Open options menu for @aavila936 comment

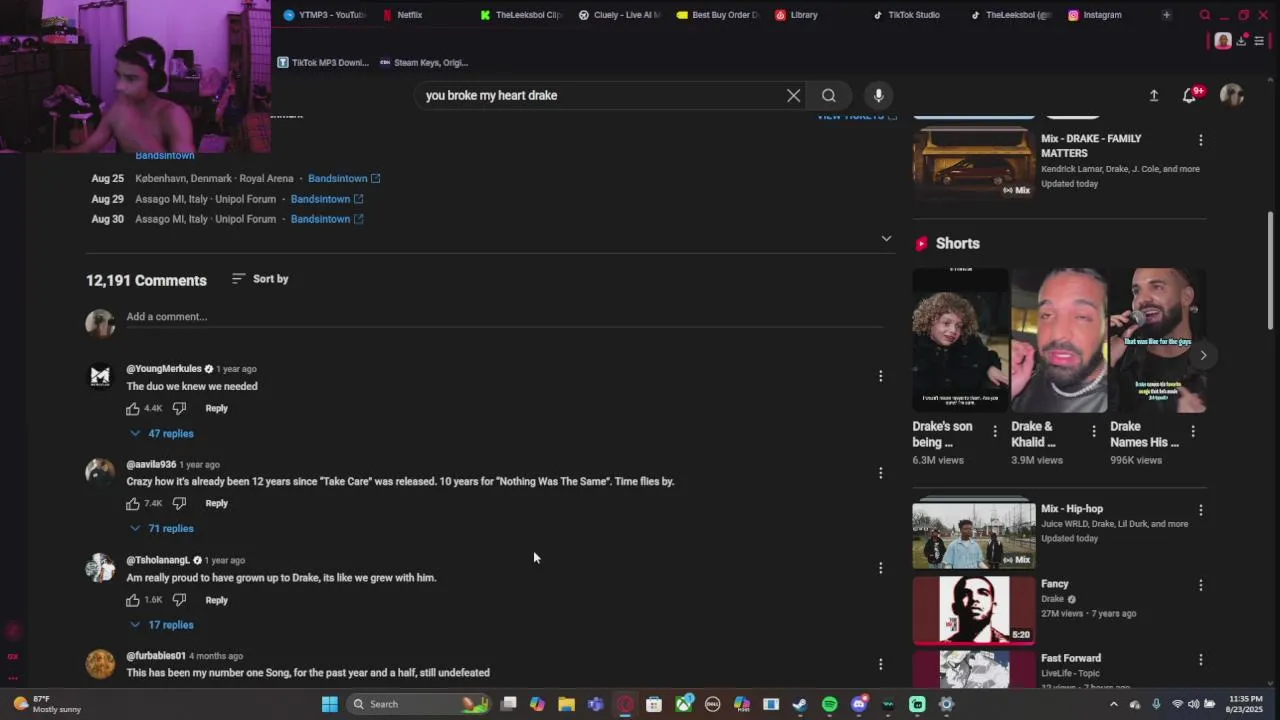tap(880, 472)
